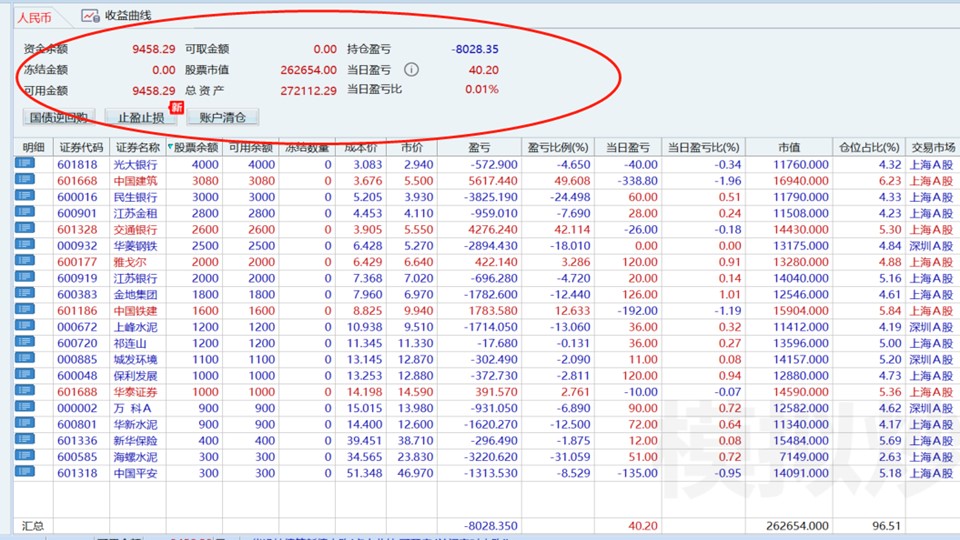Open details icon for 上峰水泥 row
Viewport: 960px width, 540px height.
point(25,326)
